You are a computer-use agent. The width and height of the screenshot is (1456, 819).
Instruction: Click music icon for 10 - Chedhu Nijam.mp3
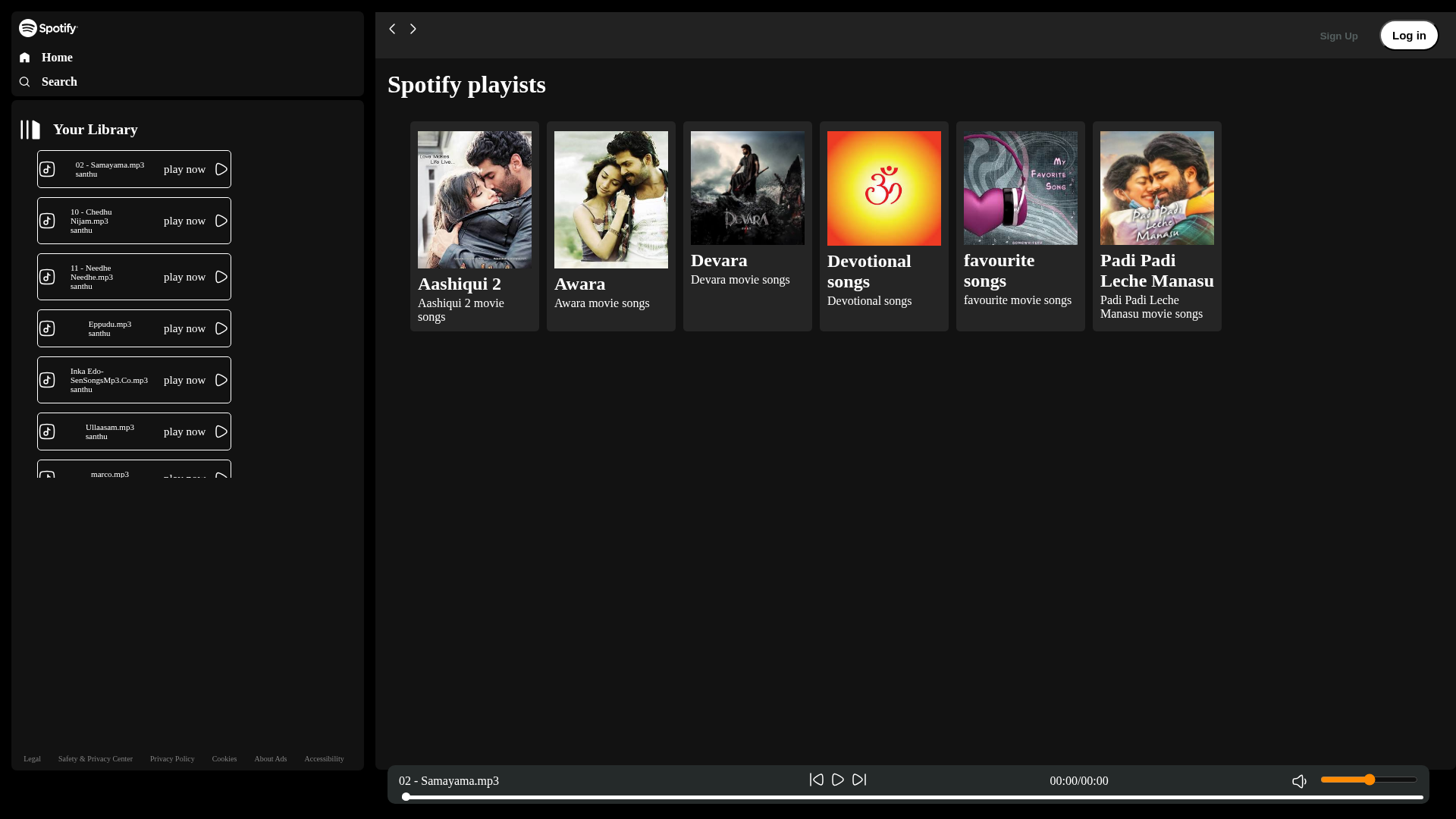click(x=47, y=221)
